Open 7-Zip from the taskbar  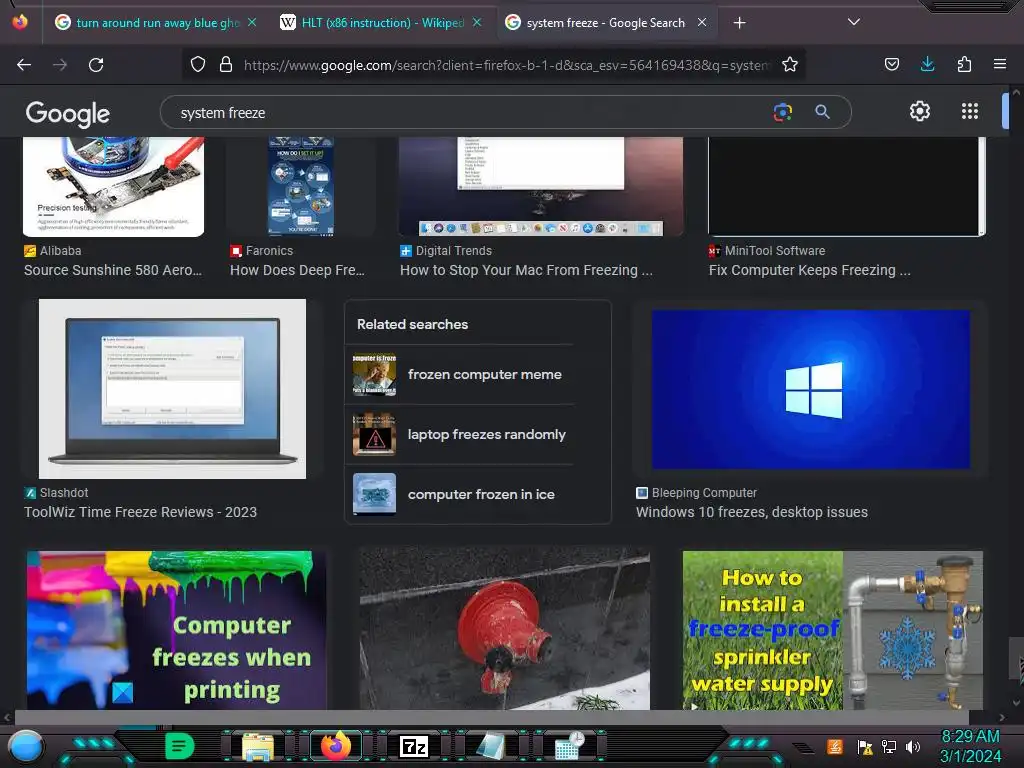pyautogui.click(x=414, y=746)
